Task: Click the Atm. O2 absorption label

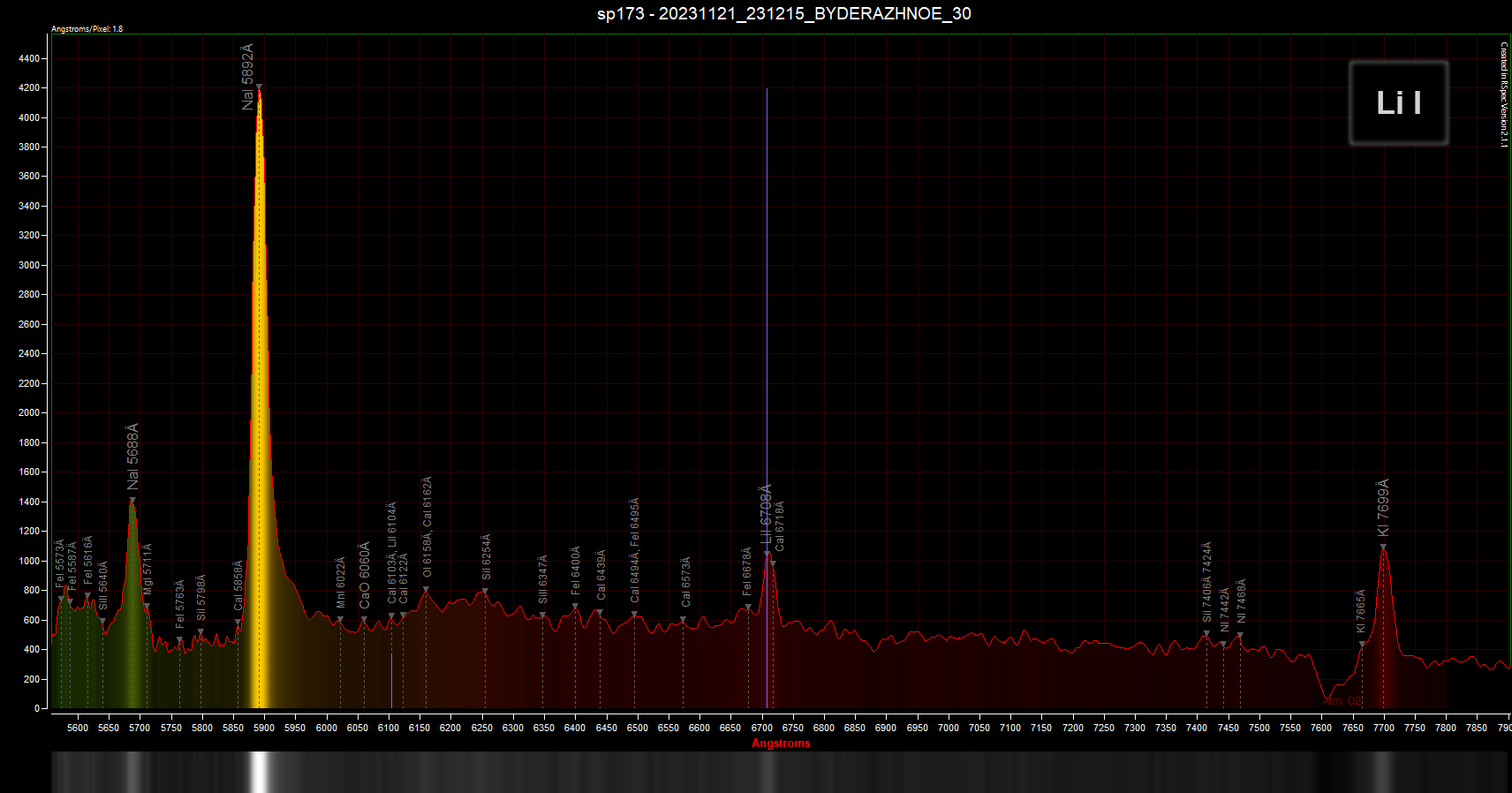Action: [1342, 701]
